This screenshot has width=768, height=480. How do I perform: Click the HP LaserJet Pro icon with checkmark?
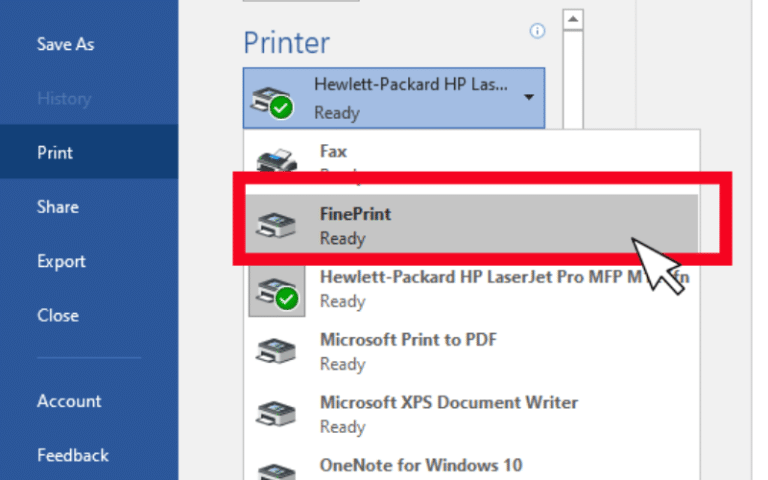click(277, 292)
